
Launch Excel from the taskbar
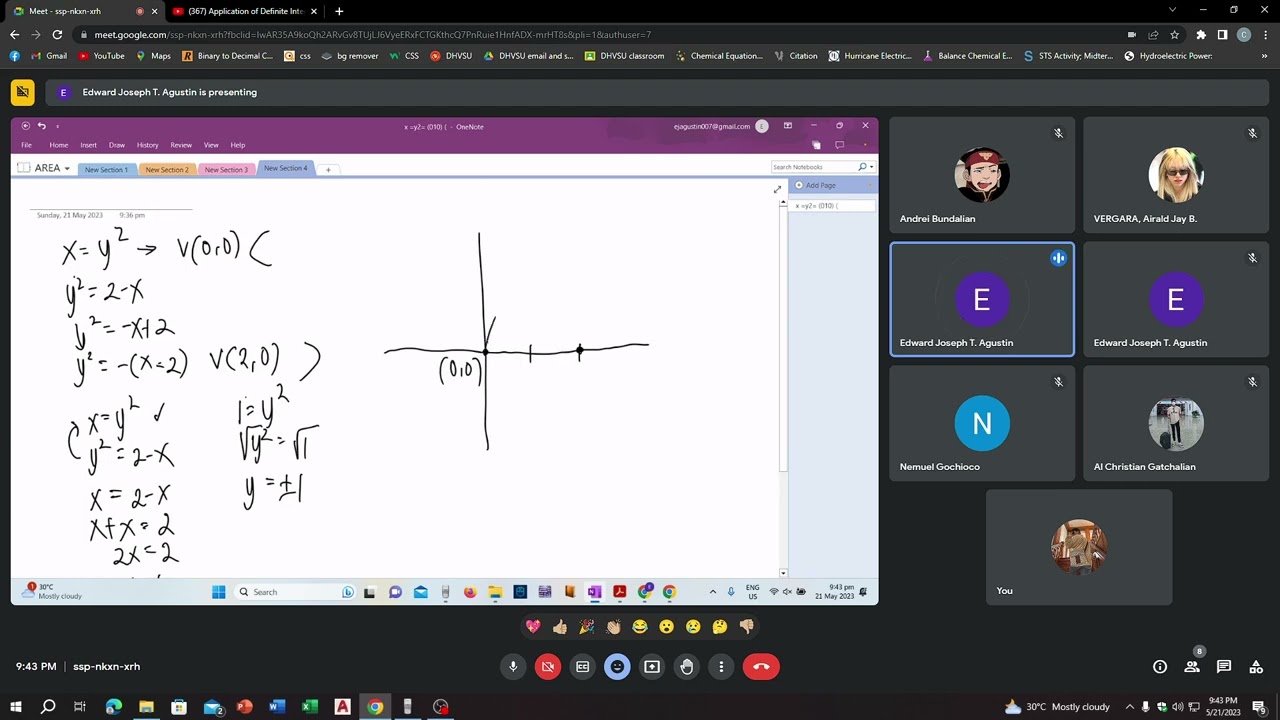pyautogui.click(x=310, y=707)
